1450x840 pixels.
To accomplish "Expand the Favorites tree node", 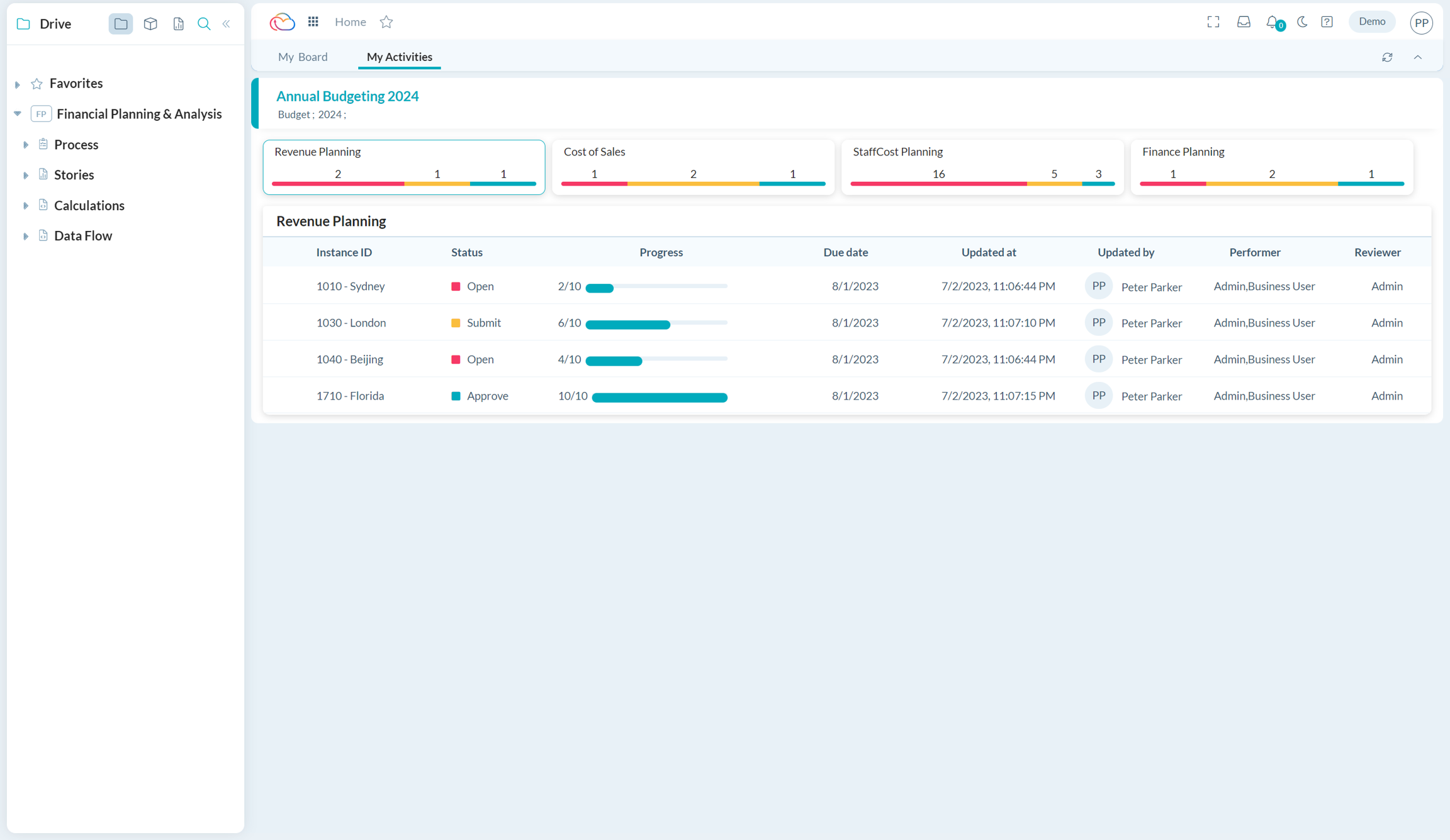I will pyautogui.click(x=18, y=84).
